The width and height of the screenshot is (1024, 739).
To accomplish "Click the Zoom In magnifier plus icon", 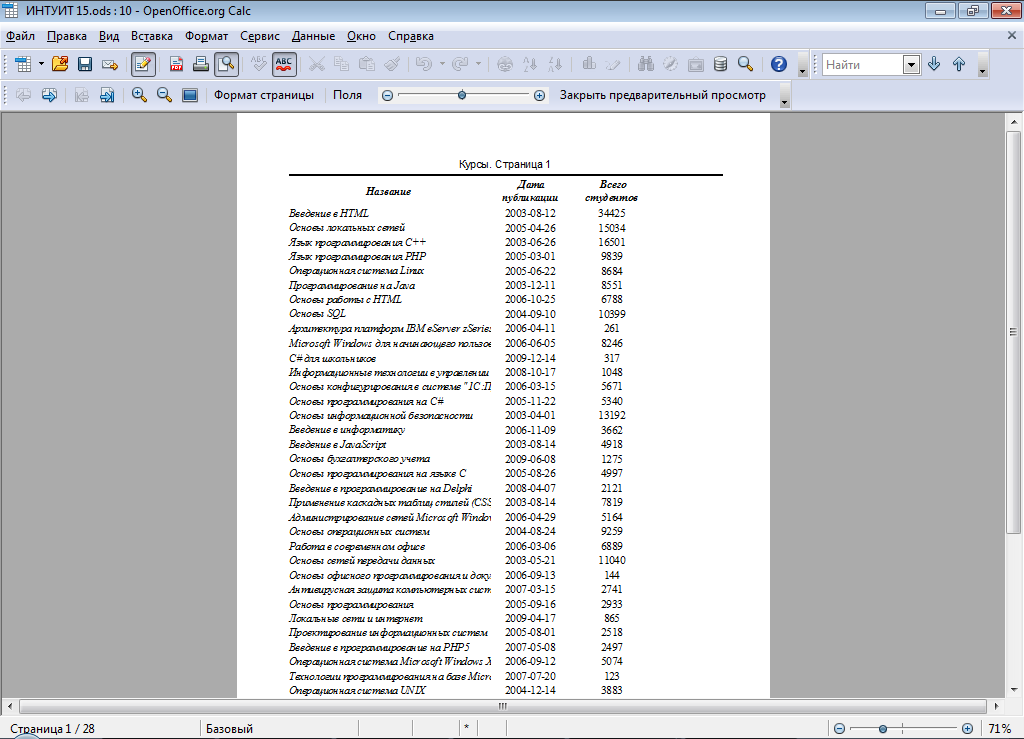I will (139, 95).
